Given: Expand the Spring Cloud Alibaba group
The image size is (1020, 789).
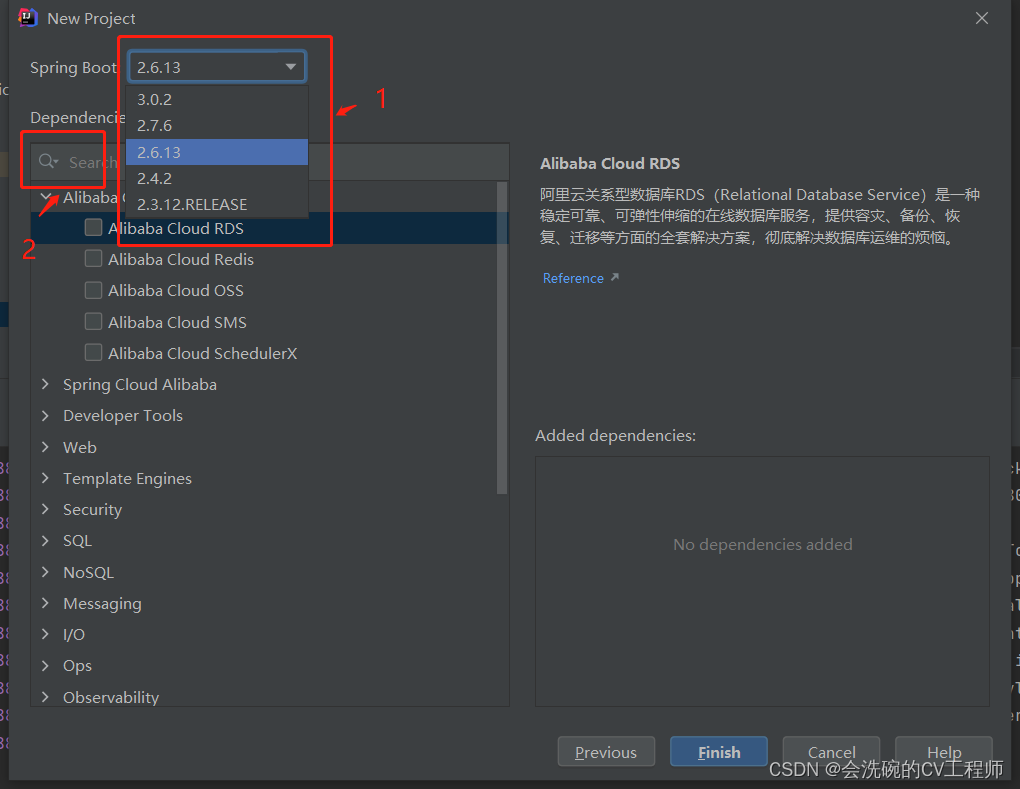Looking at the screenshot, I should 46,384.
